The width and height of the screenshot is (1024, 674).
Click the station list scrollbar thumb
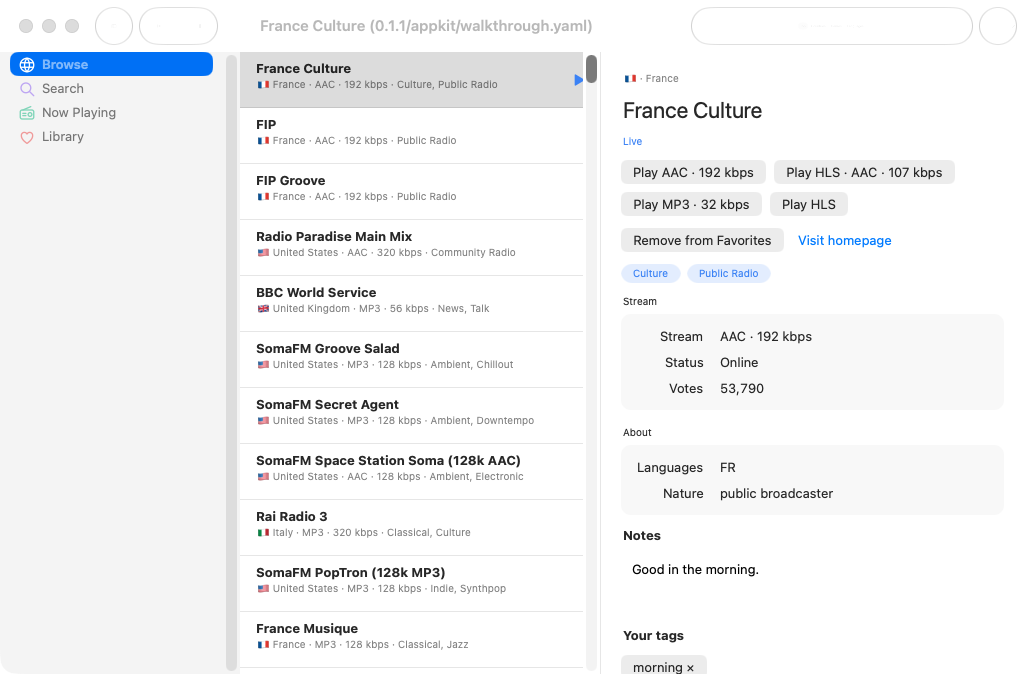point(591,69)
